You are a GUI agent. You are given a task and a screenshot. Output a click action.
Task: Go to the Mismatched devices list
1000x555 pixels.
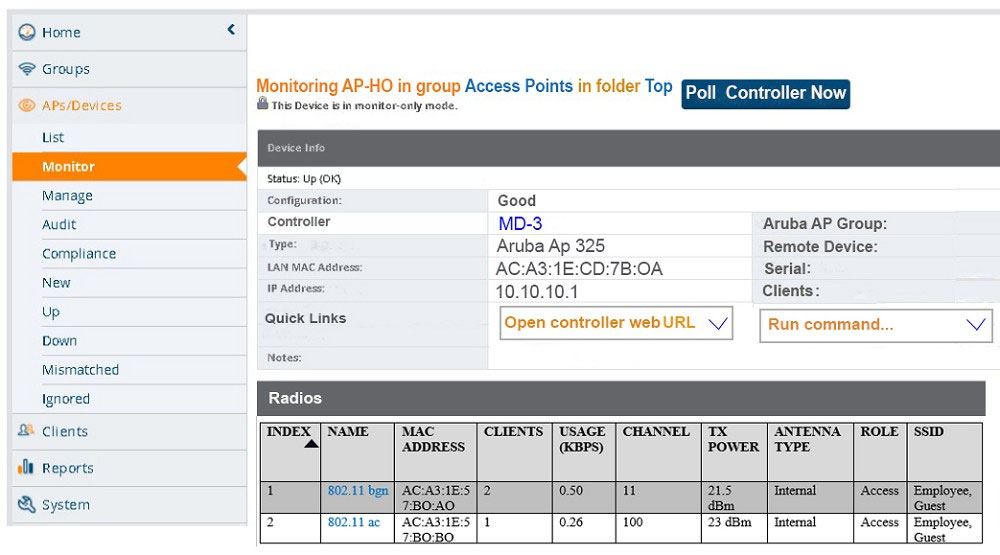[x=80, y=369]
